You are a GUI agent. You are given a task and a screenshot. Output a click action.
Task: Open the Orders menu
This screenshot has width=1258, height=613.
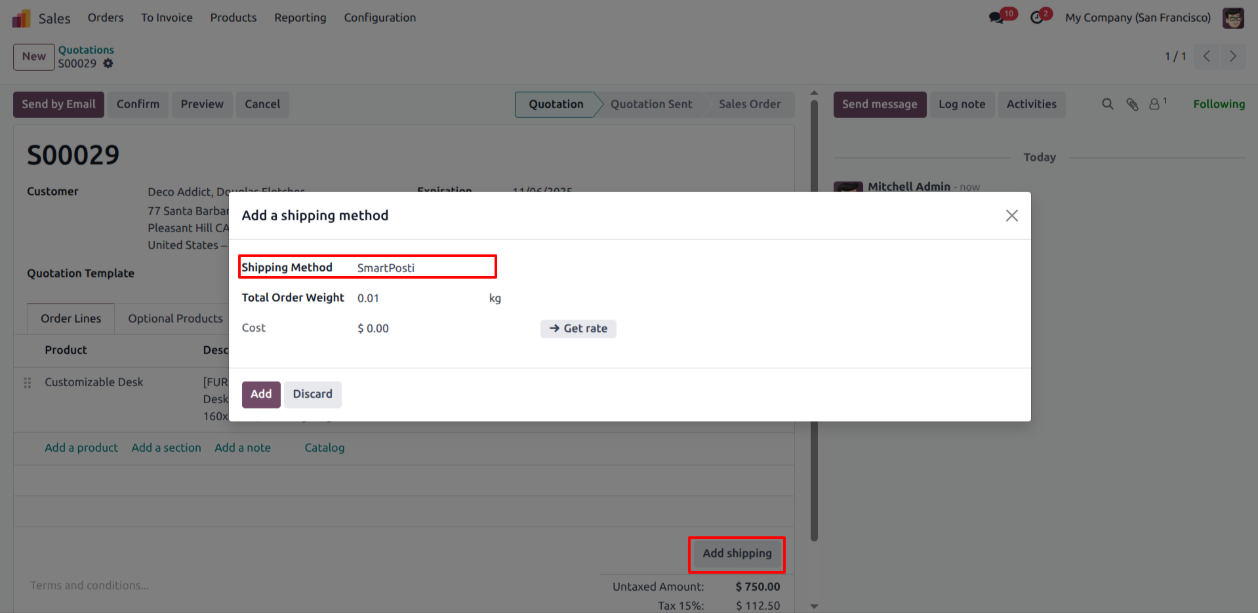(105, 18)
